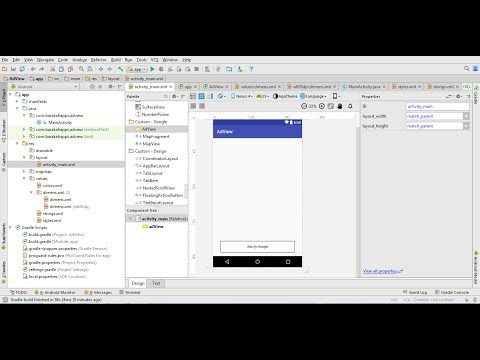The height and width of the screenshot is (360, 480).
Task: Collapse the java folder
Action: 17,108
